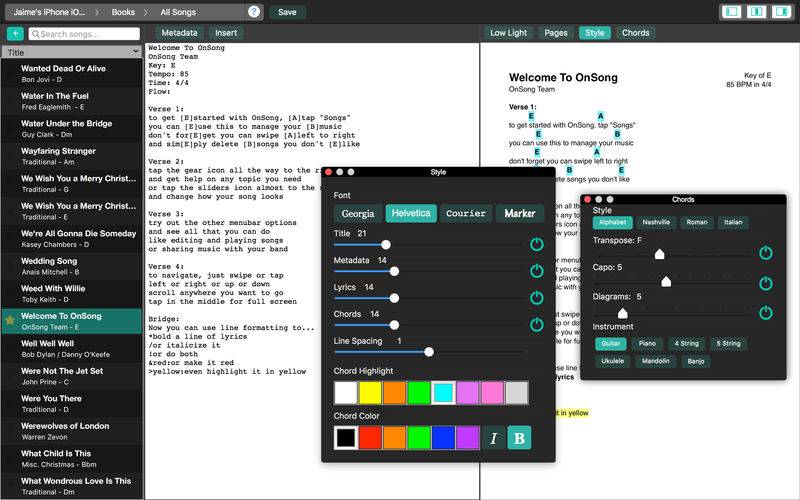The image size is (800, 500).
Task: Select song Wanted Dead Or Alive
Action: coord(72,73)
